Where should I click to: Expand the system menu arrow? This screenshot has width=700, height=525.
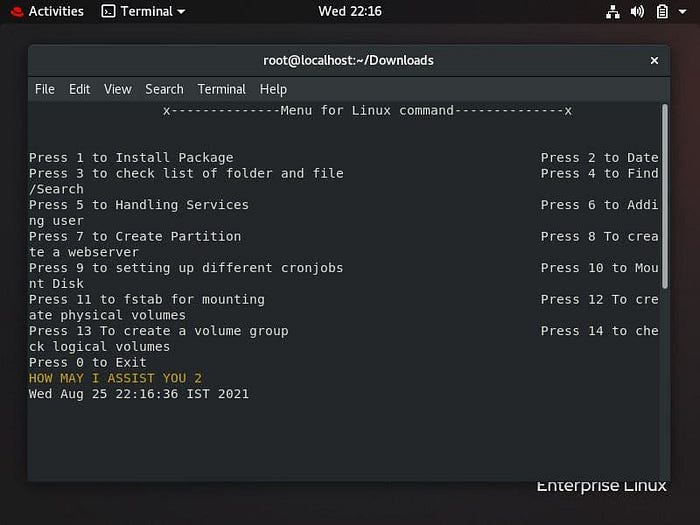tap(682, 12)
